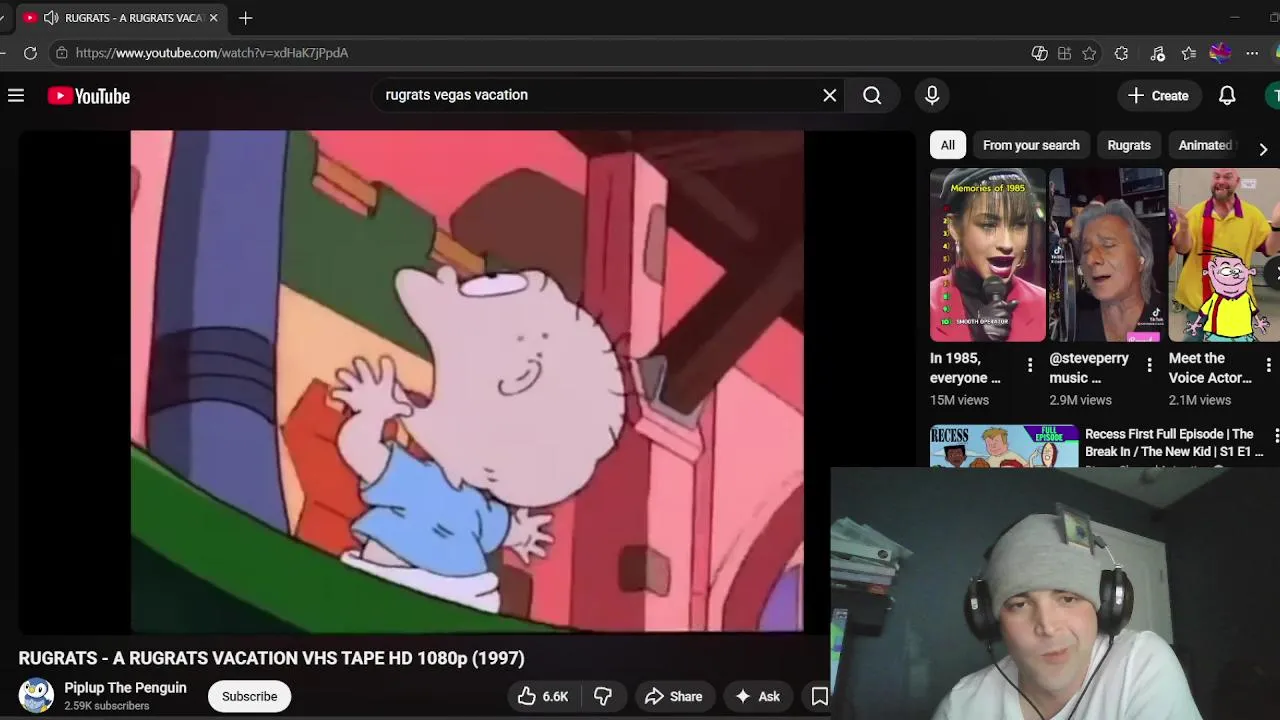The width and height of the screenshot is (1280, 720).
Task: Click the video title RUGRATS VACATION VHS
Action: pyautogui.click(x=271, y=658)
